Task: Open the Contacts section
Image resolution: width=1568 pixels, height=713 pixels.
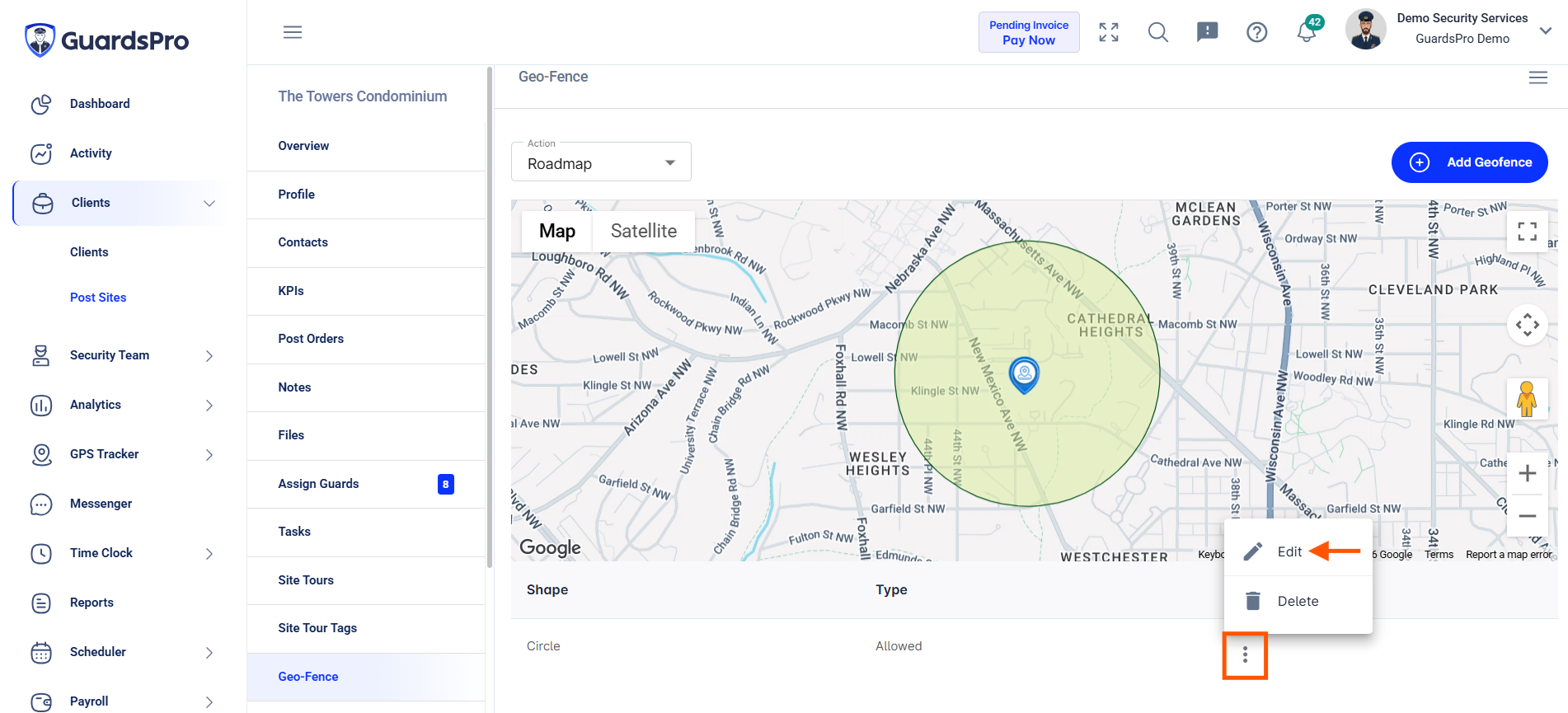Action: coord(366,242)
